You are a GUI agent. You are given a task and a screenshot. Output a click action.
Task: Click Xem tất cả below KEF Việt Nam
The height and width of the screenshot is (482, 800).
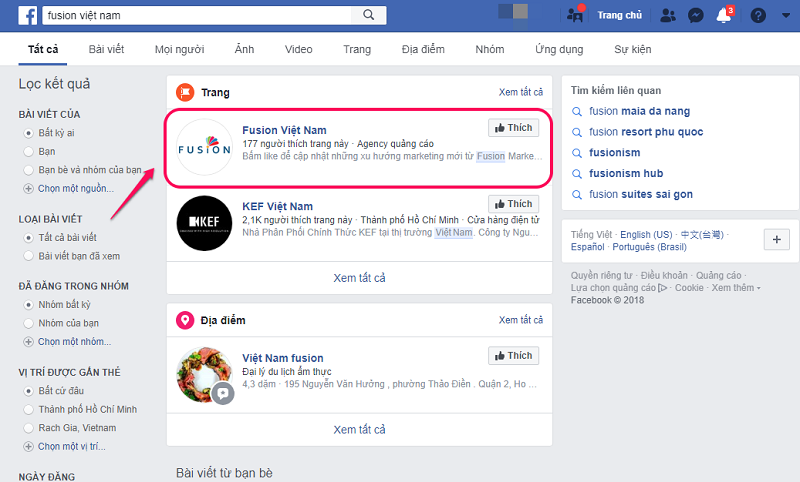point(359,278)
